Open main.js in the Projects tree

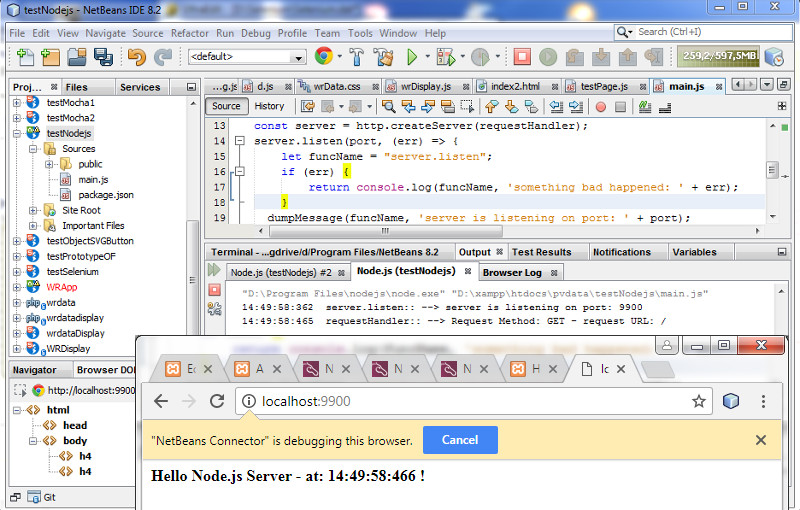tap(93, 180)
